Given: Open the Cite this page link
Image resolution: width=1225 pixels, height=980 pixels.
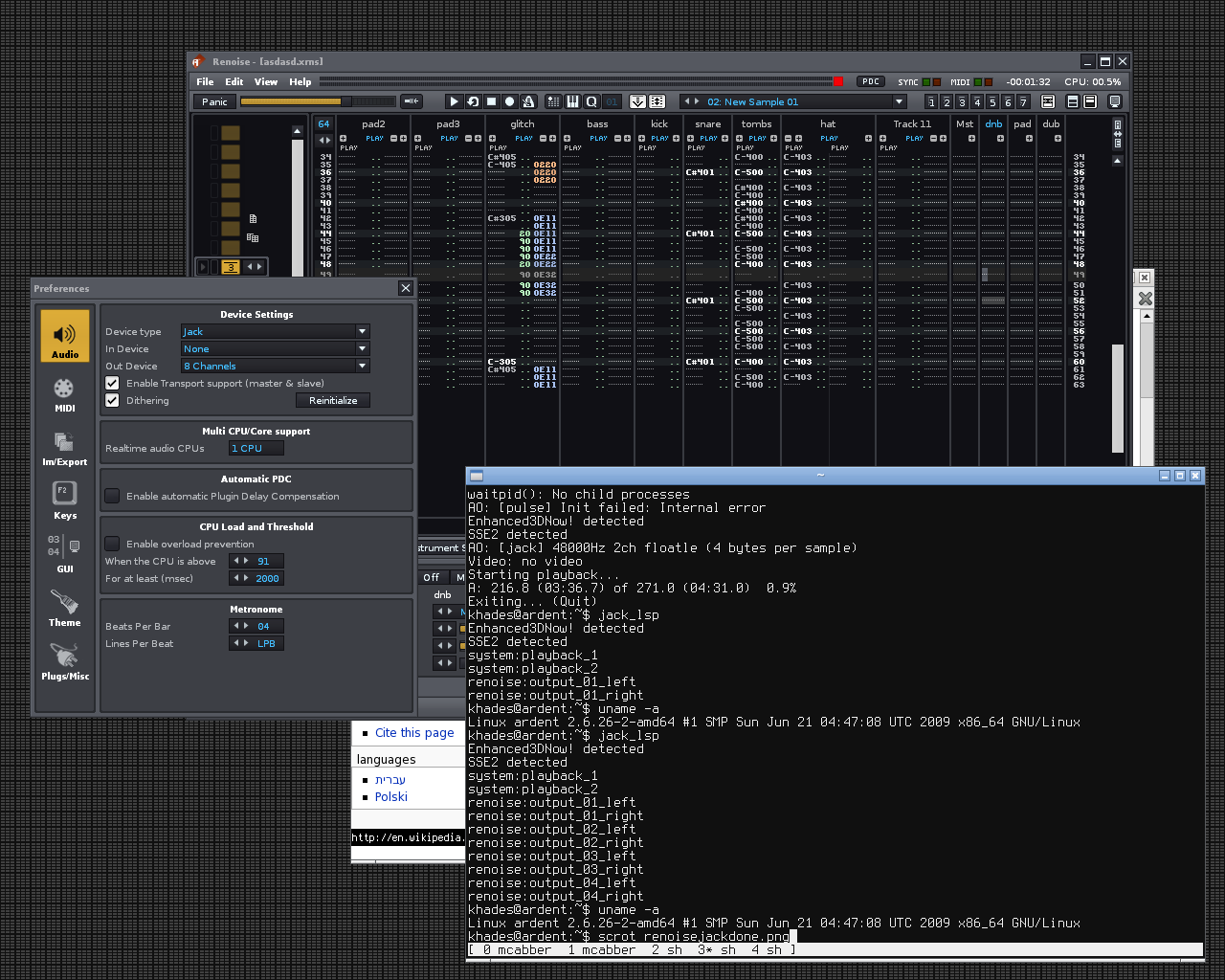Looking at the screenshot, I should pos(414,732).
